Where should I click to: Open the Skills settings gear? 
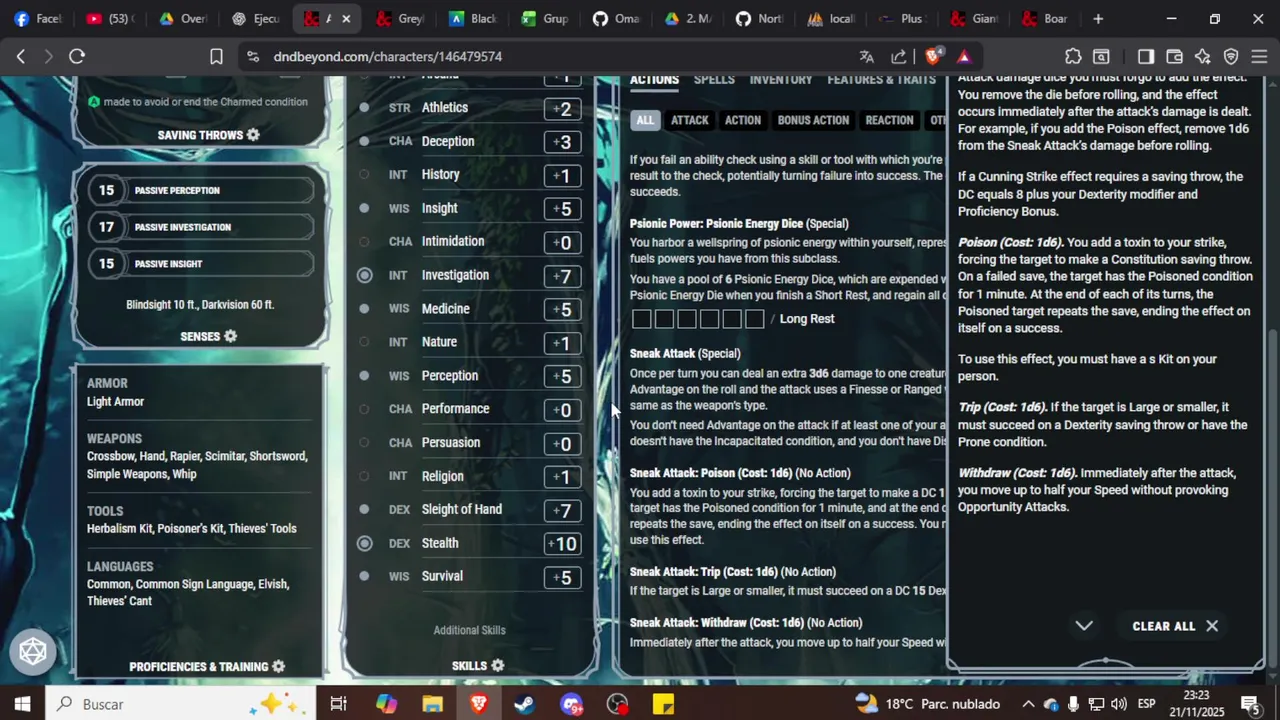(497, 665)
